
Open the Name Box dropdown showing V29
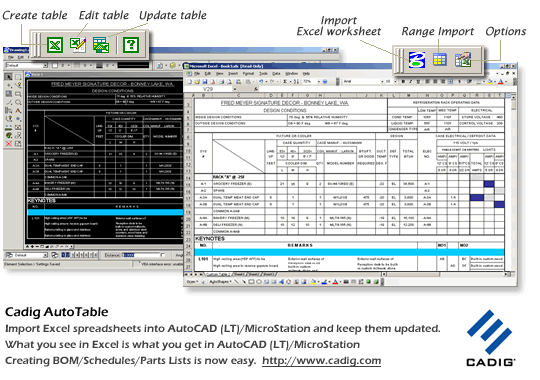(235, 89)
